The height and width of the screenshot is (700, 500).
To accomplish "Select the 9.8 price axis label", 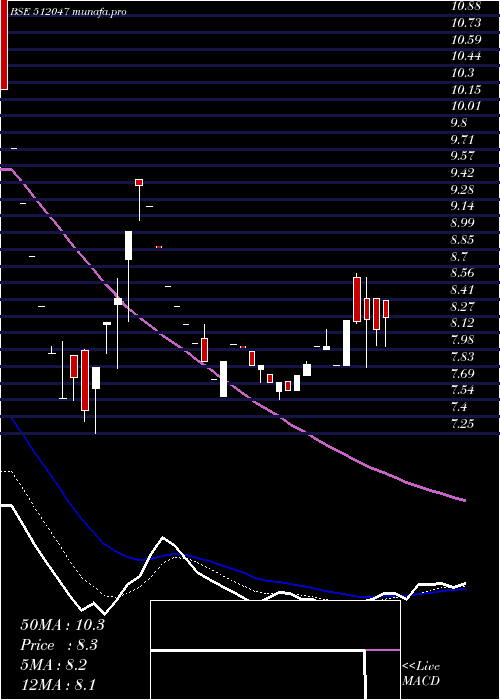I will click(x=459, y=123).
